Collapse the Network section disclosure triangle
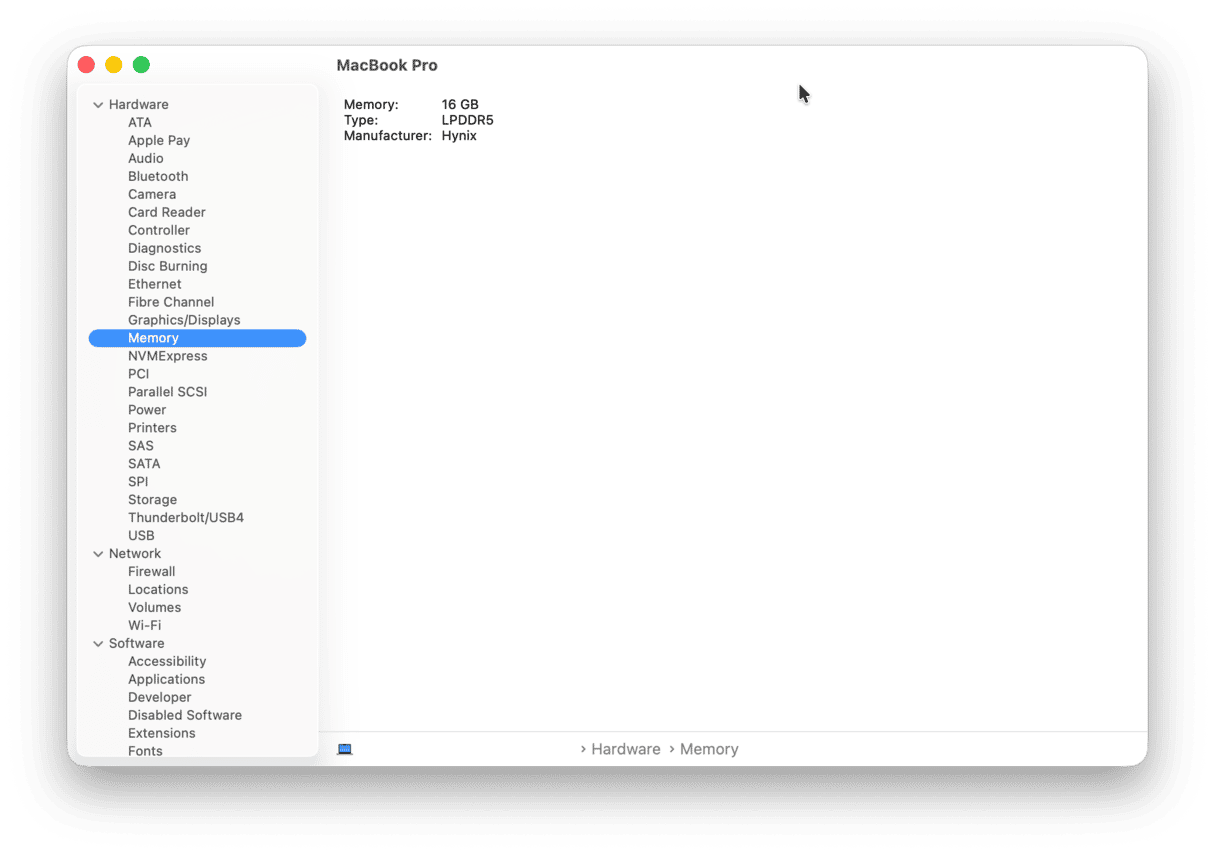The height and width of the screenshot is (855, 1215). 98,554
